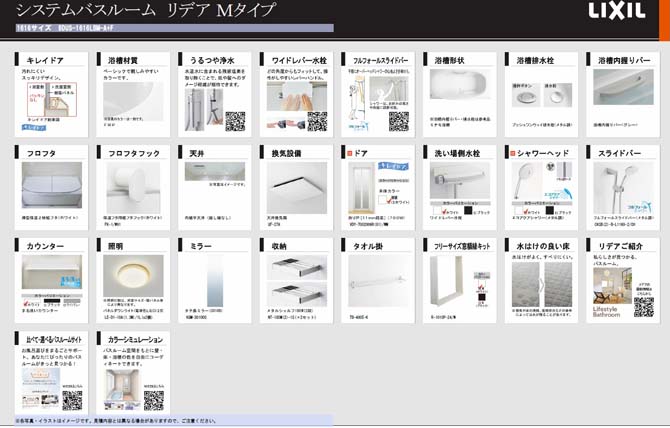
Task: Click the small round faceplate image in シャワーヘッド card
Action: (551, 167)
